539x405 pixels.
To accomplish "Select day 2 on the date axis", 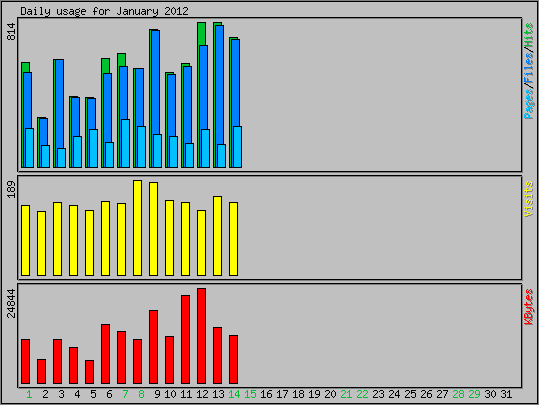I will pyautogui.click(x=45, y=394).
